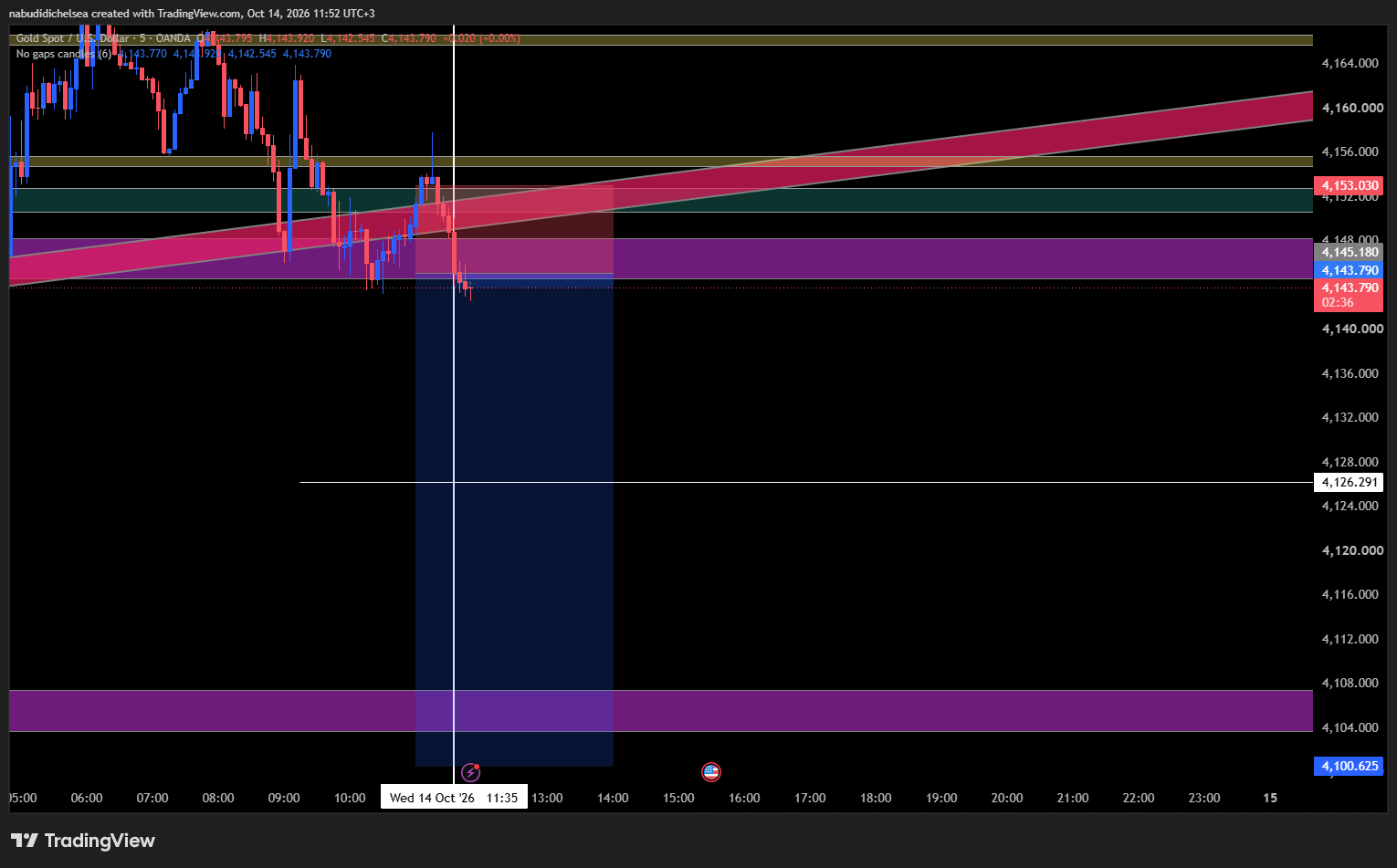Click the 14:00 time axis label
This screenshot has height=868, width=1397.
point(613,798)
